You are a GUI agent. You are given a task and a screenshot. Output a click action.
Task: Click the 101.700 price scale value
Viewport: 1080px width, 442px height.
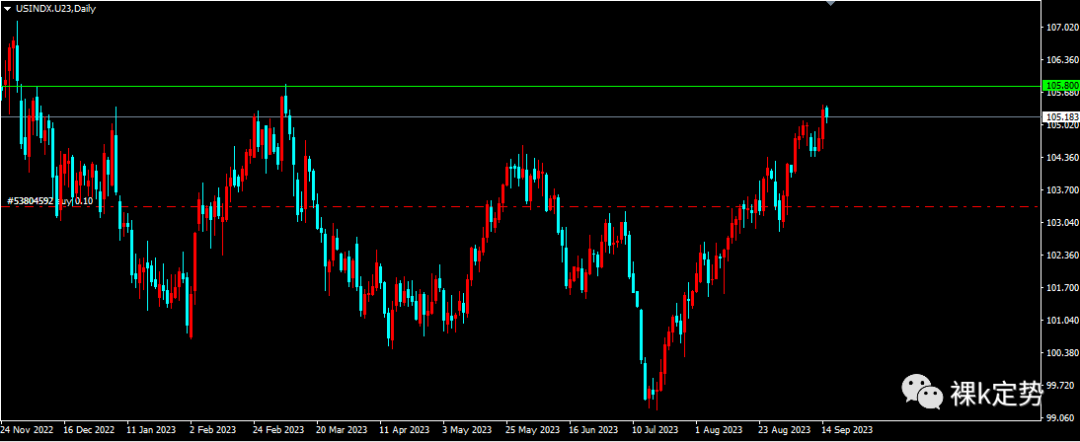[1061, 288]
